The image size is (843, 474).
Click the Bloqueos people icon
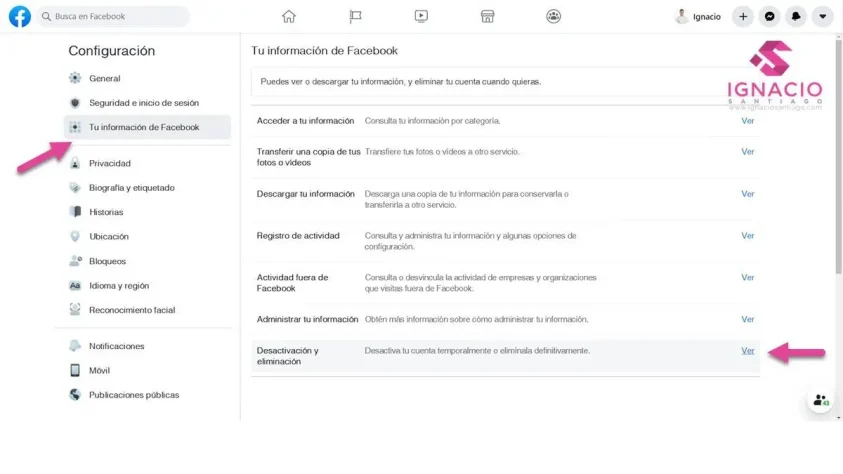click(x=75, y=261)
